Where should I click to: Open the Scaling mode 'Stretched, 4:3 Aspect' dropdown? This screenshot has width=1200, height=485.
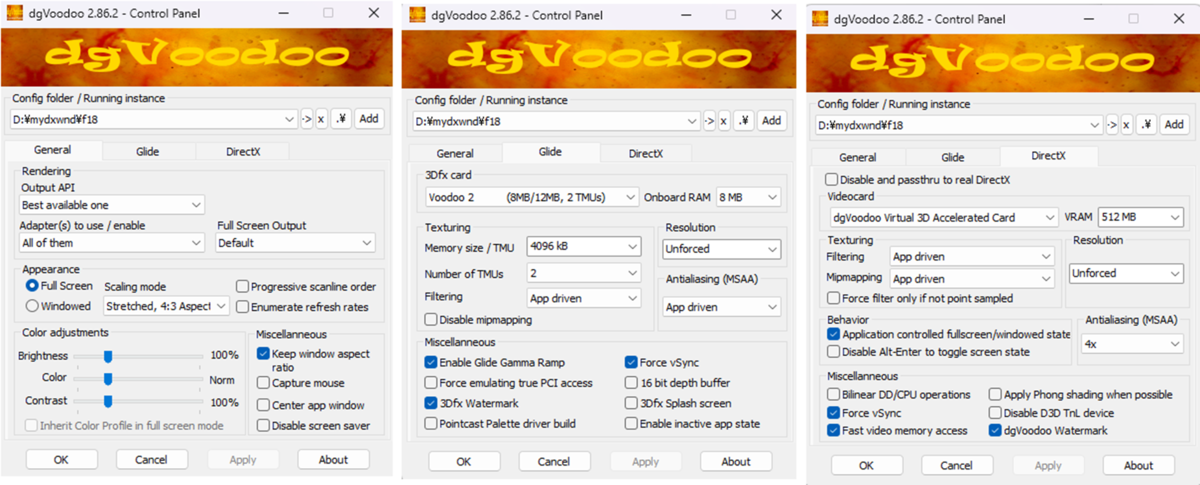[x=166, y=306]
